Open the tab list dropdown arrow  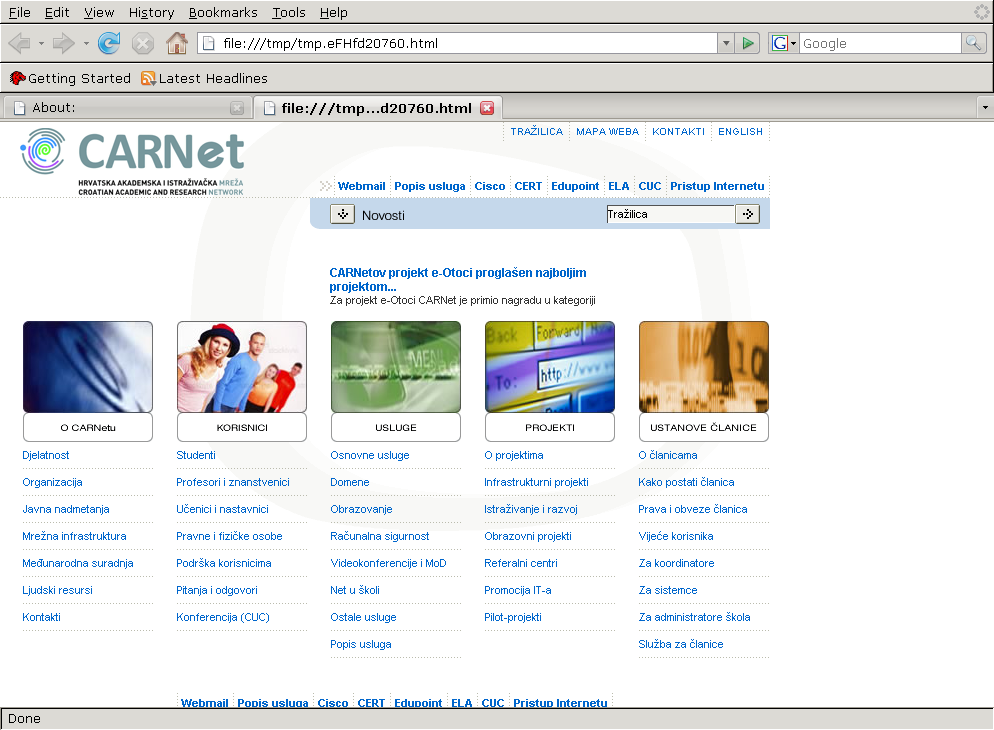984,108
